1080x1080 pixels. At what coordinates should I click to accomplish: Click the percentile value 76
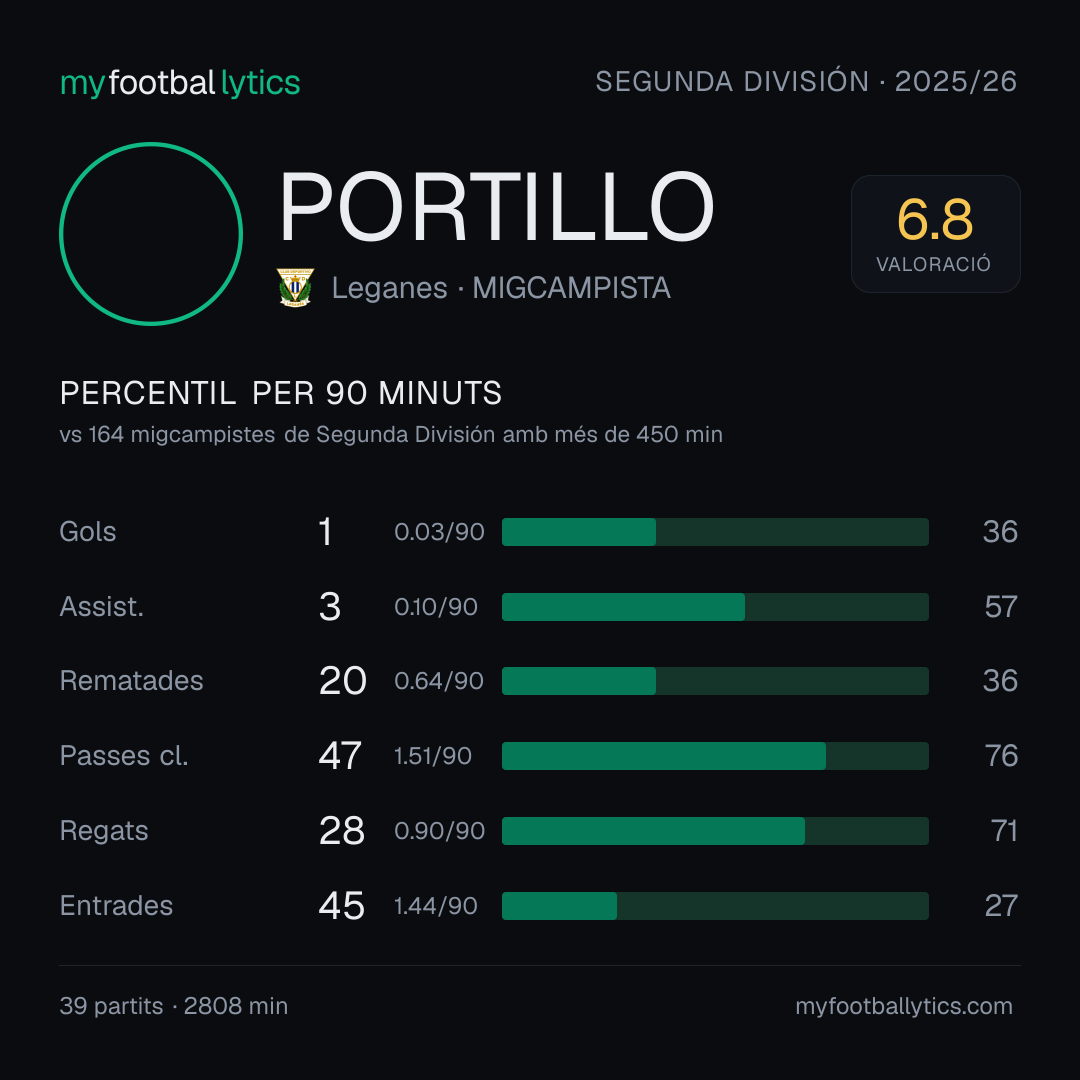[1001, 756]
